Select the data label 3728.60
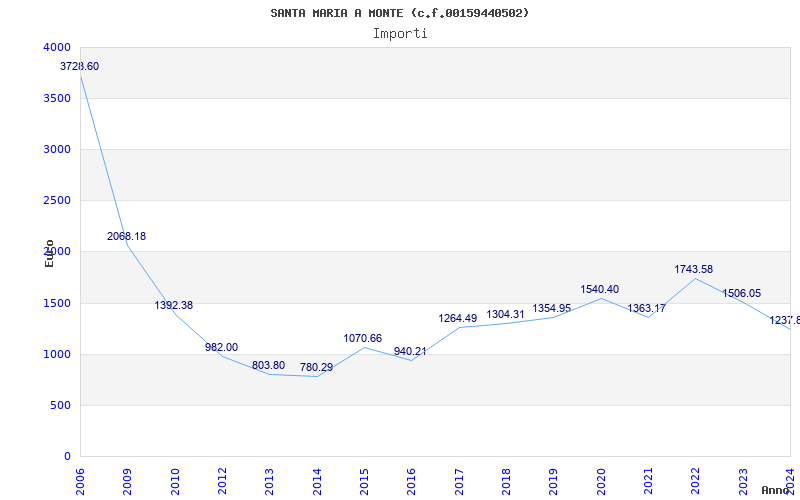 click(80, 66)
